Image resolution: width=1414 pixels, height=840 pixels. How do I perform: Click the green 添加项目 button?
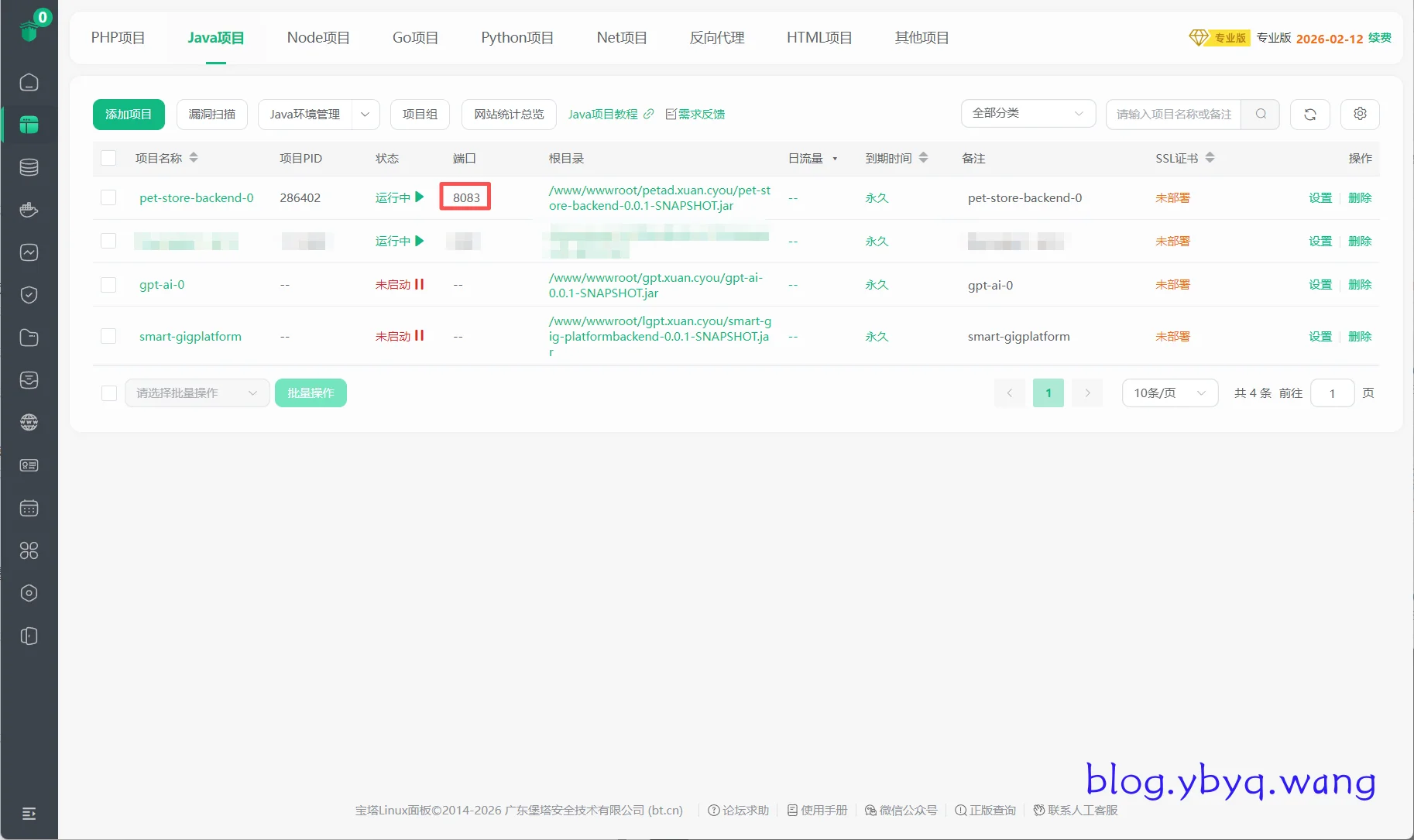(129, 114)
